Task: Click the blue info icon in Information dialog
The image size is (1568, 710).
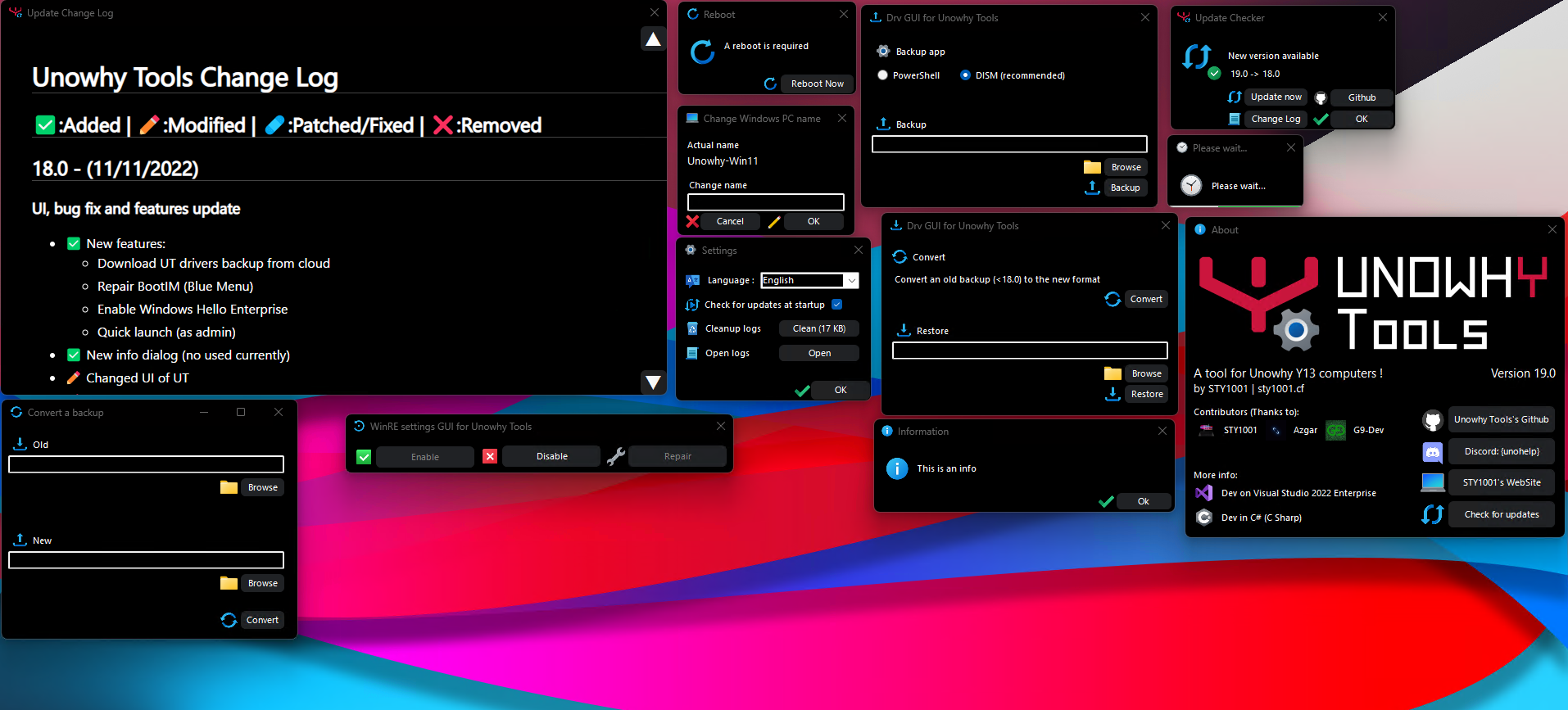Action: pos(897,468)
